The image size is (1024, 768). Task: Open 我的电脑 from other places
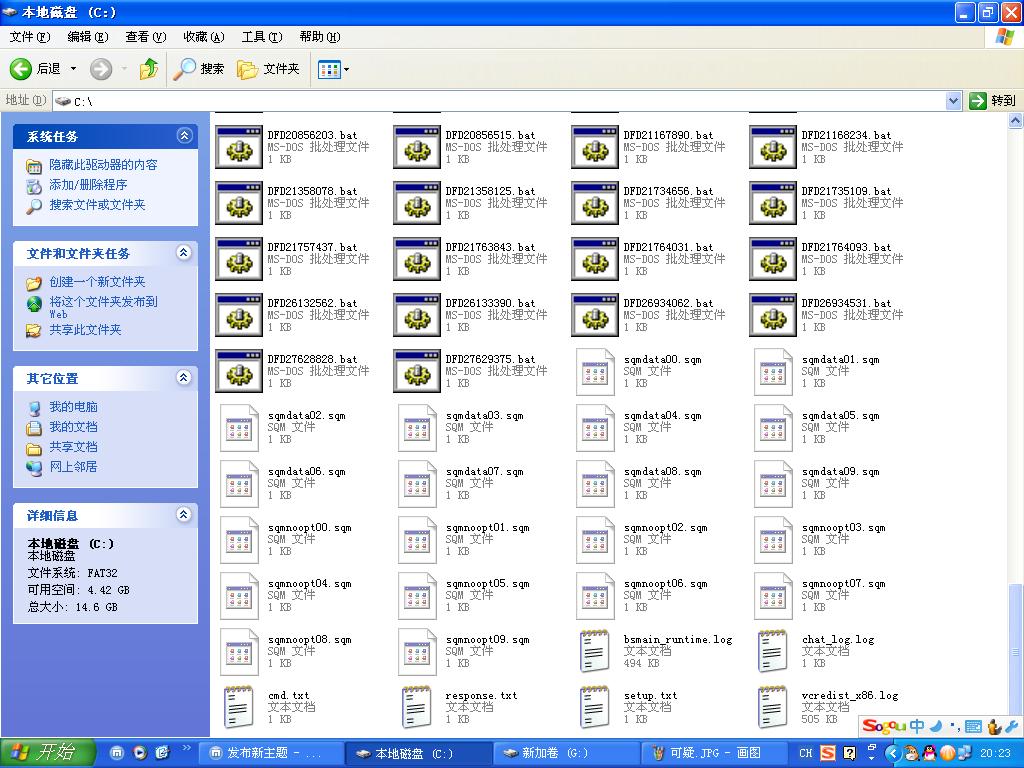tap(73, 407)
